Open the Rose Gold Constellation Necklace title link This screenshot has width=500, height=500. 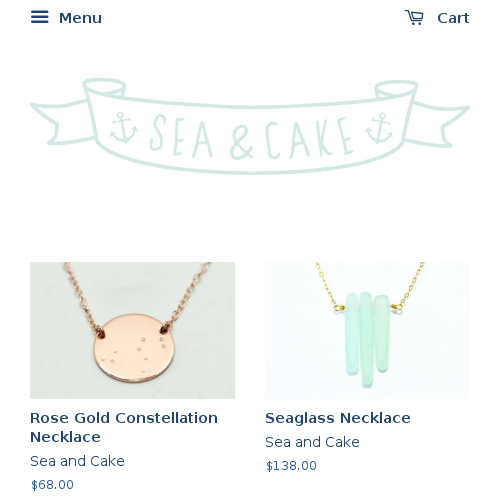(x=124, y=427)
